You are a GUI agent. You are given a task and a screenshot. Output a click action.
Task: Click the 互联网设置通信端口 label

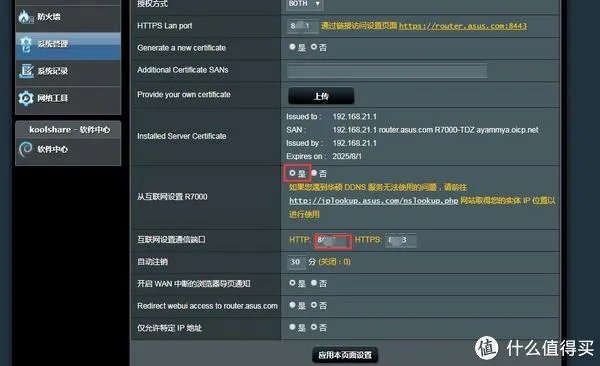[171, 240]
